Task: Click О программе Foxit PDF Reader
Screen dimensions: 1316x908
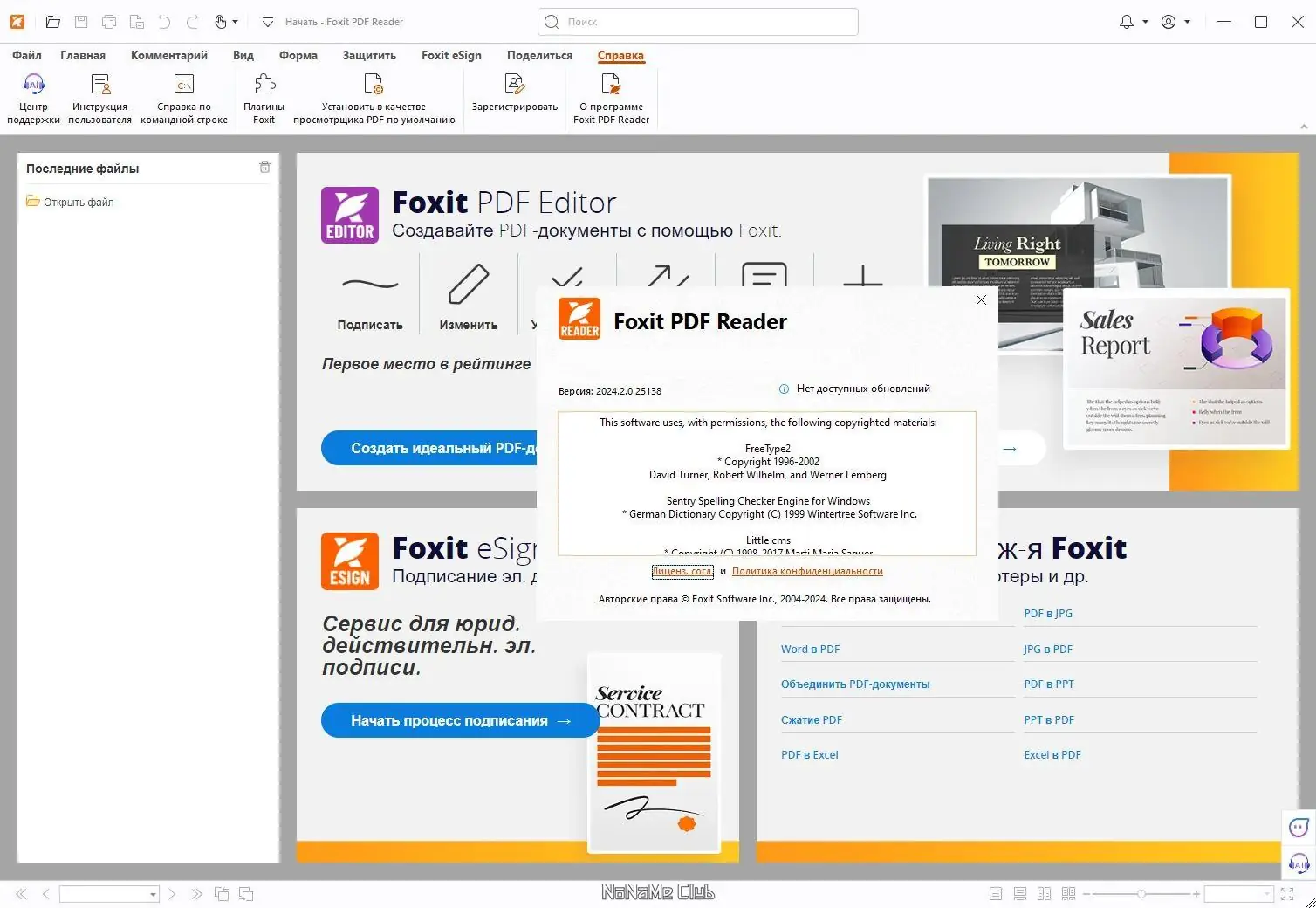Action: click(611, 99)
